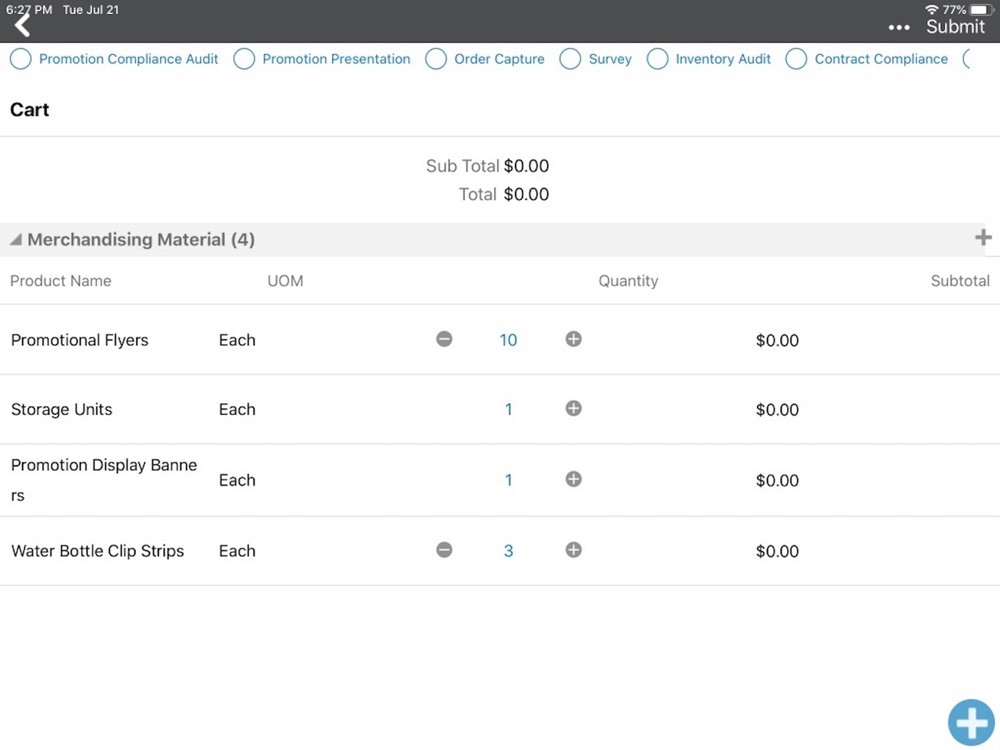This screenshot has width=1000, height=750.
Task: Open the Contract Compliance step label
Action: 881,59
